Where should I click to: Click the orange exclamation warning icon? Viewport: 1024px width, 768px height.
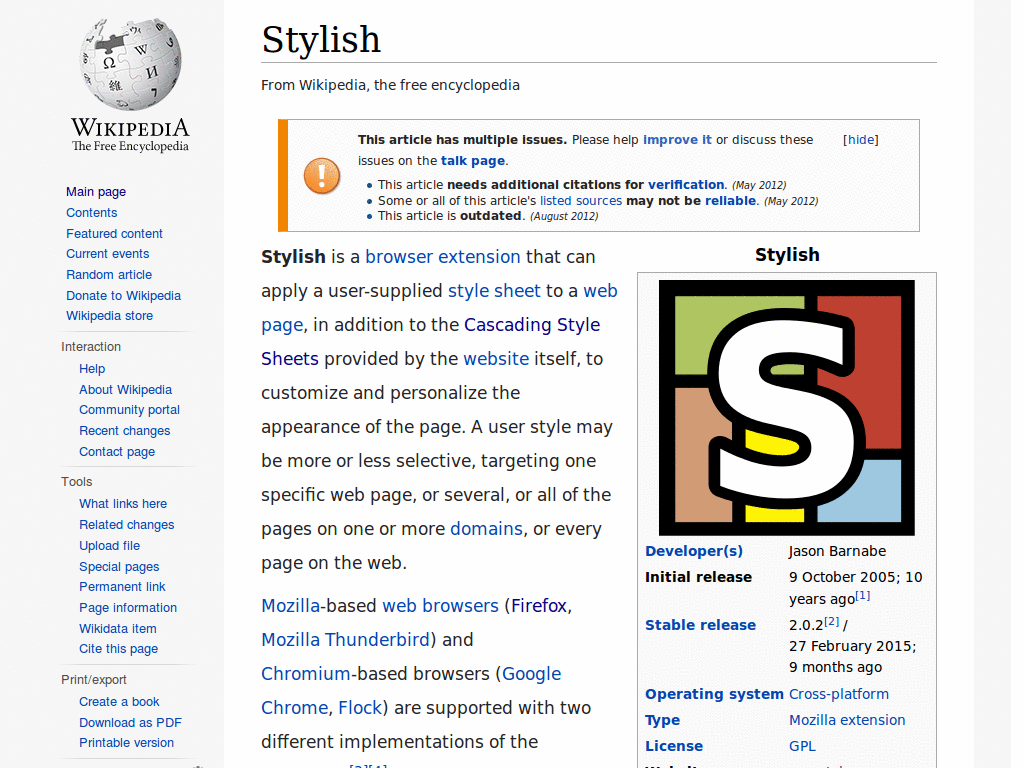tap(322, 176)
